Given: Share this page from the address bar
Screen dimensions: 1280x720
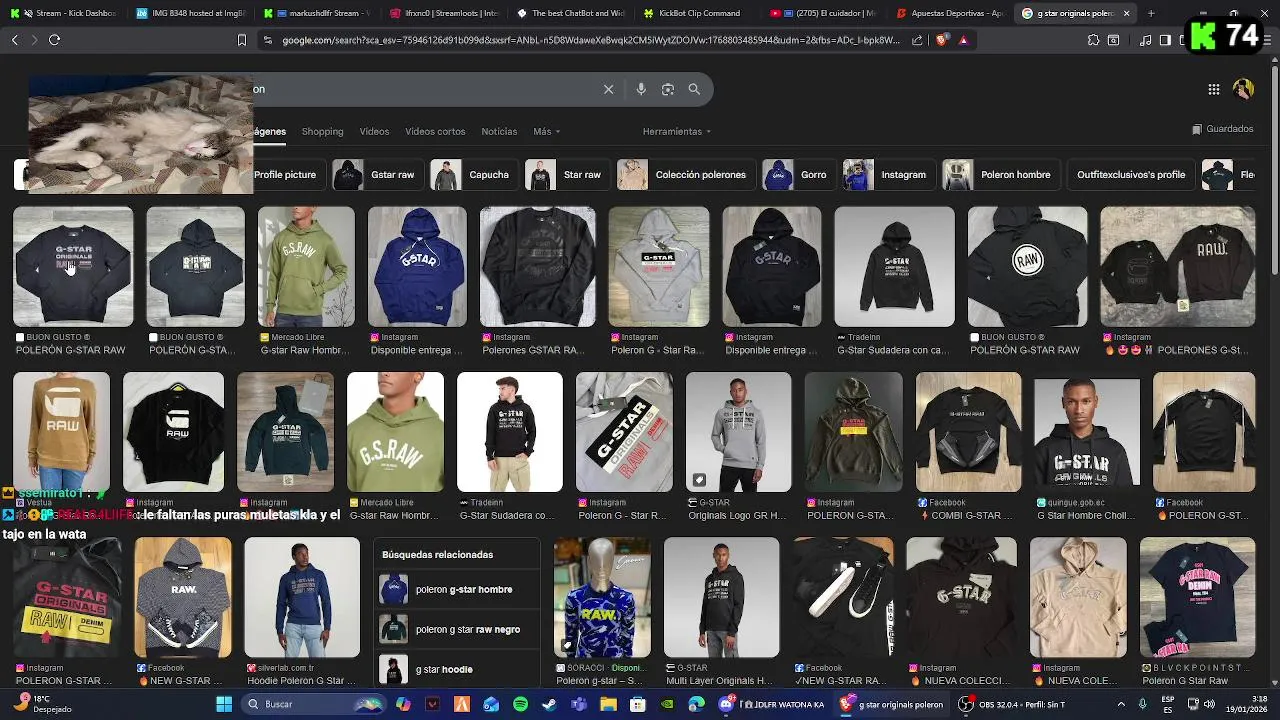Looking at the screenshot, I should (917, 40).
